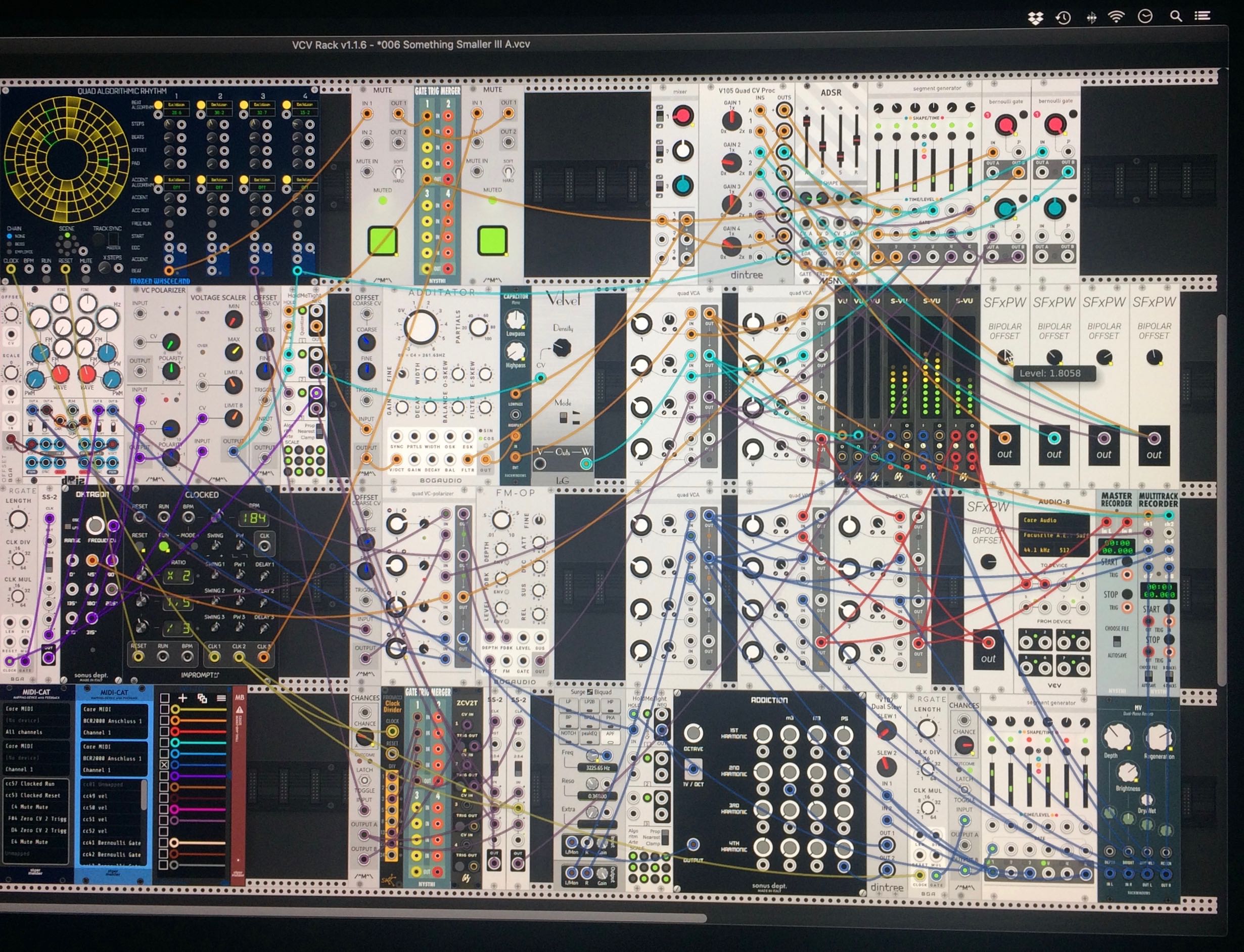The image size is (1244, 952).
Task: Open the Focusrite device selector on Audio-8
Action: pos(1053,535)
